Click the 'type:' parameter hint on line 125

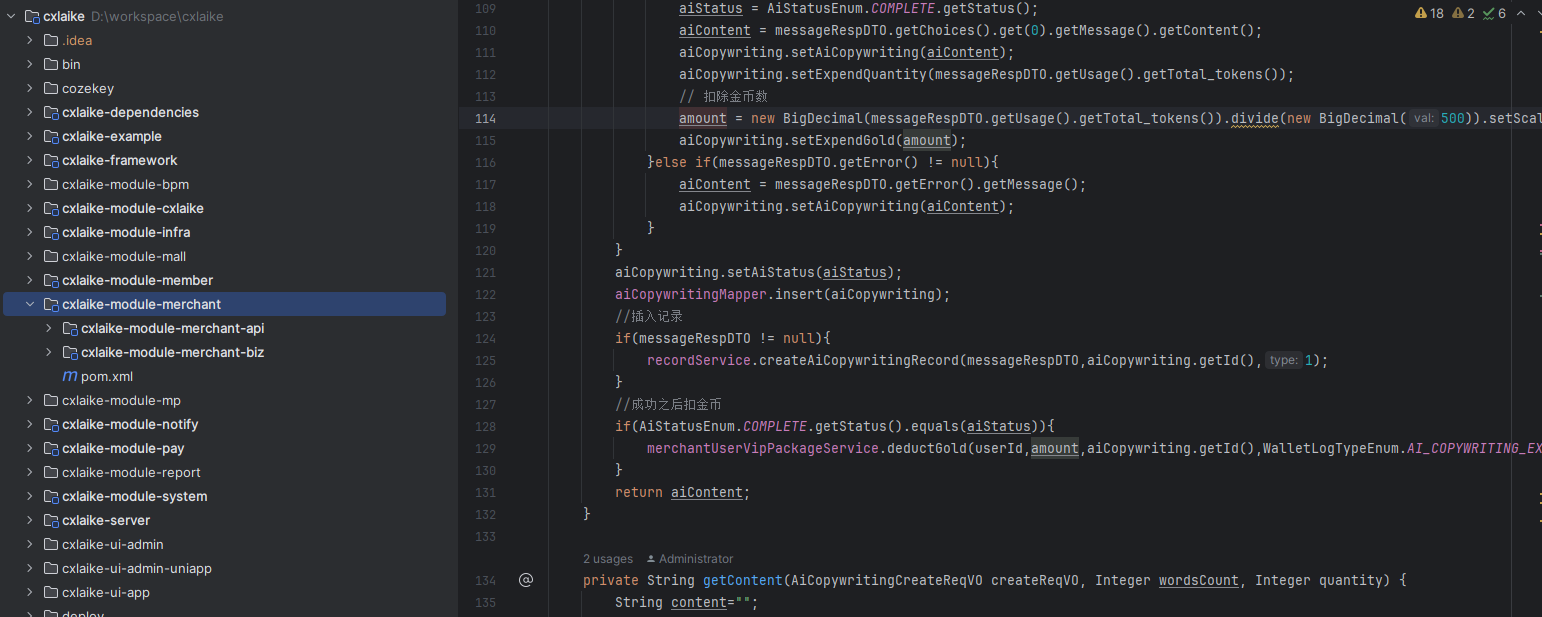tap(1284, 360)
